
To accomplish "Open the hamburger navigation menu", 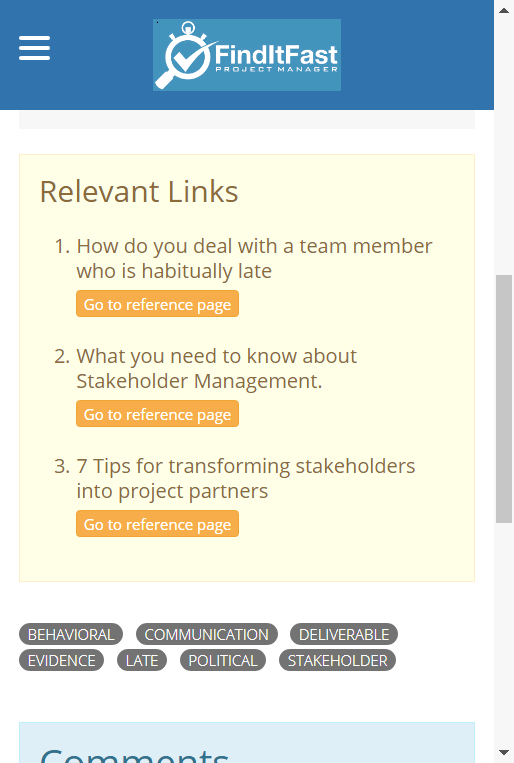I will pyautogui.click(x=35, y=48).
